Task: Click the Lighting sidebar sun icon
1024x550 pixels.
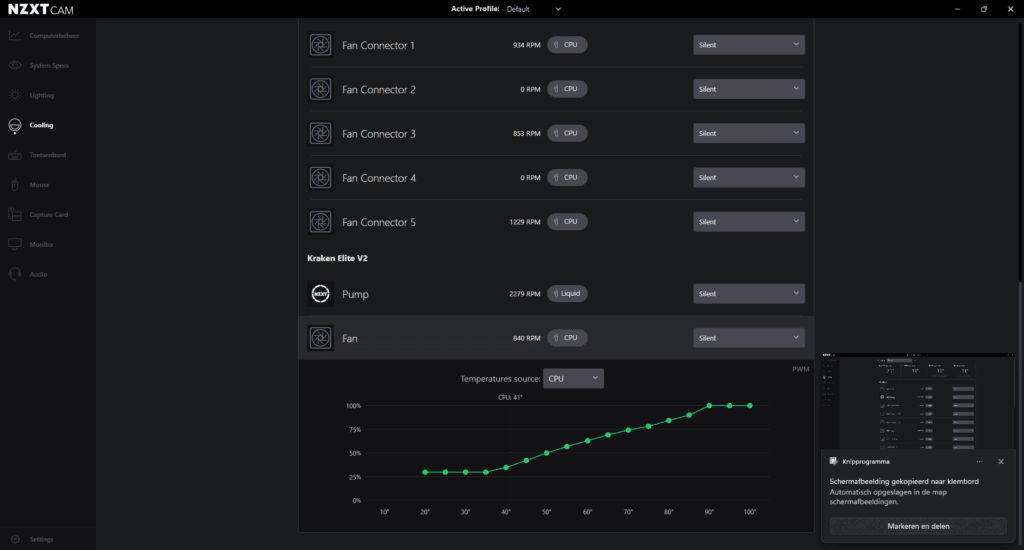Action: (x=15, y=95)
